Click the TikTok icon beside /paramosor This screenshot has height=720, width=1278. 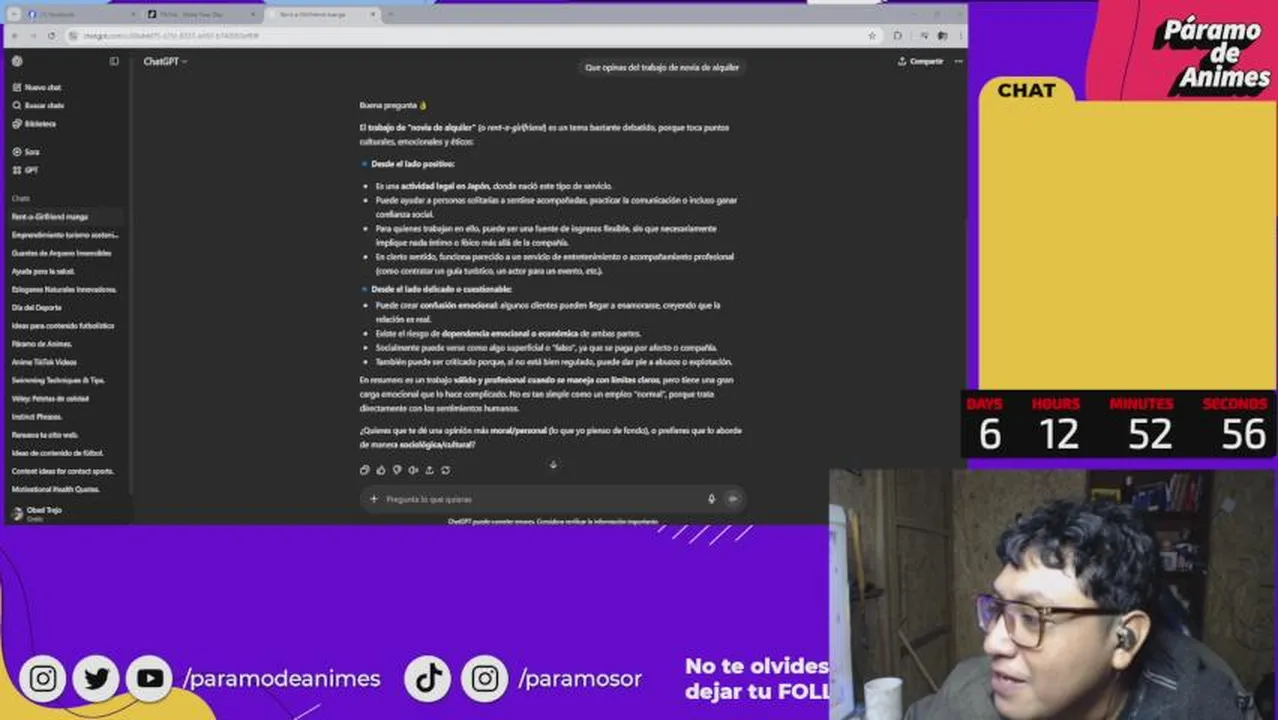click(x=429, y=679)
